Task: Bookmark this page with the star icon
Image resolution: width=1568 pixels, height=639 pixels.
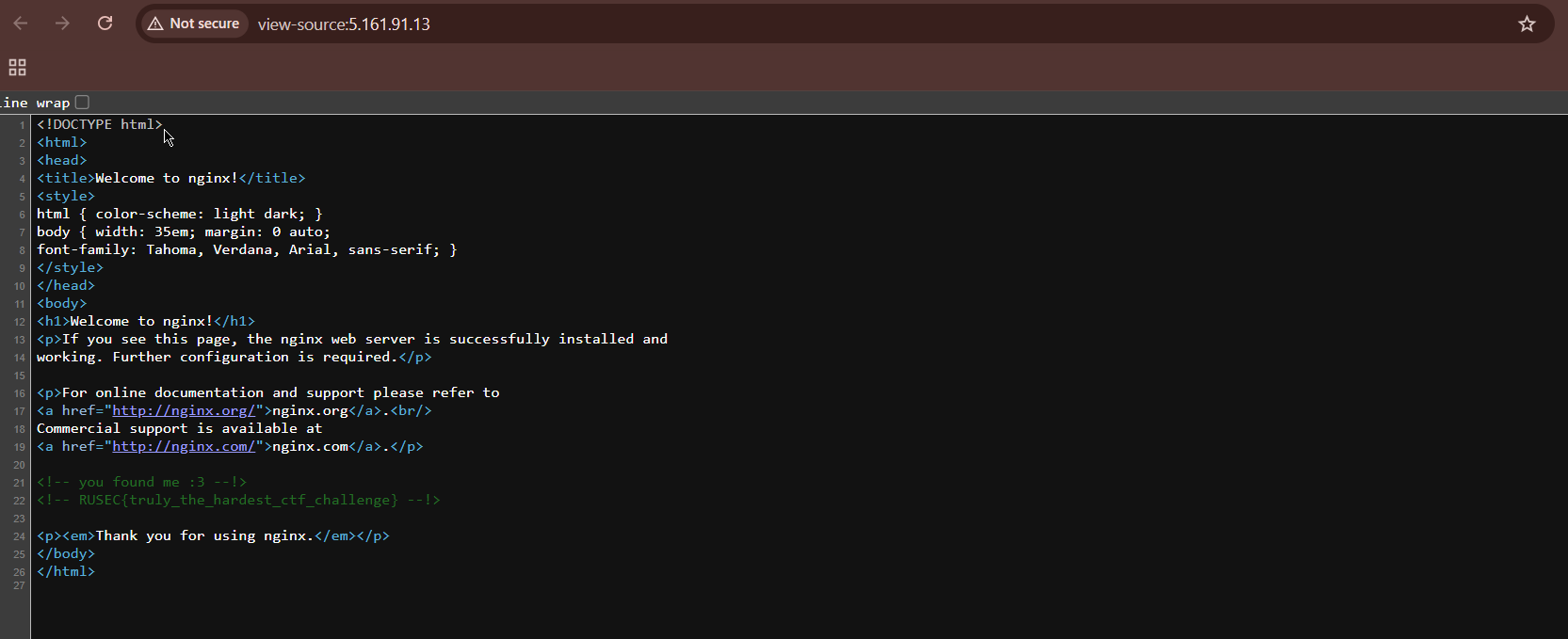Action: pyautogui.click(x=1527, y=24)
